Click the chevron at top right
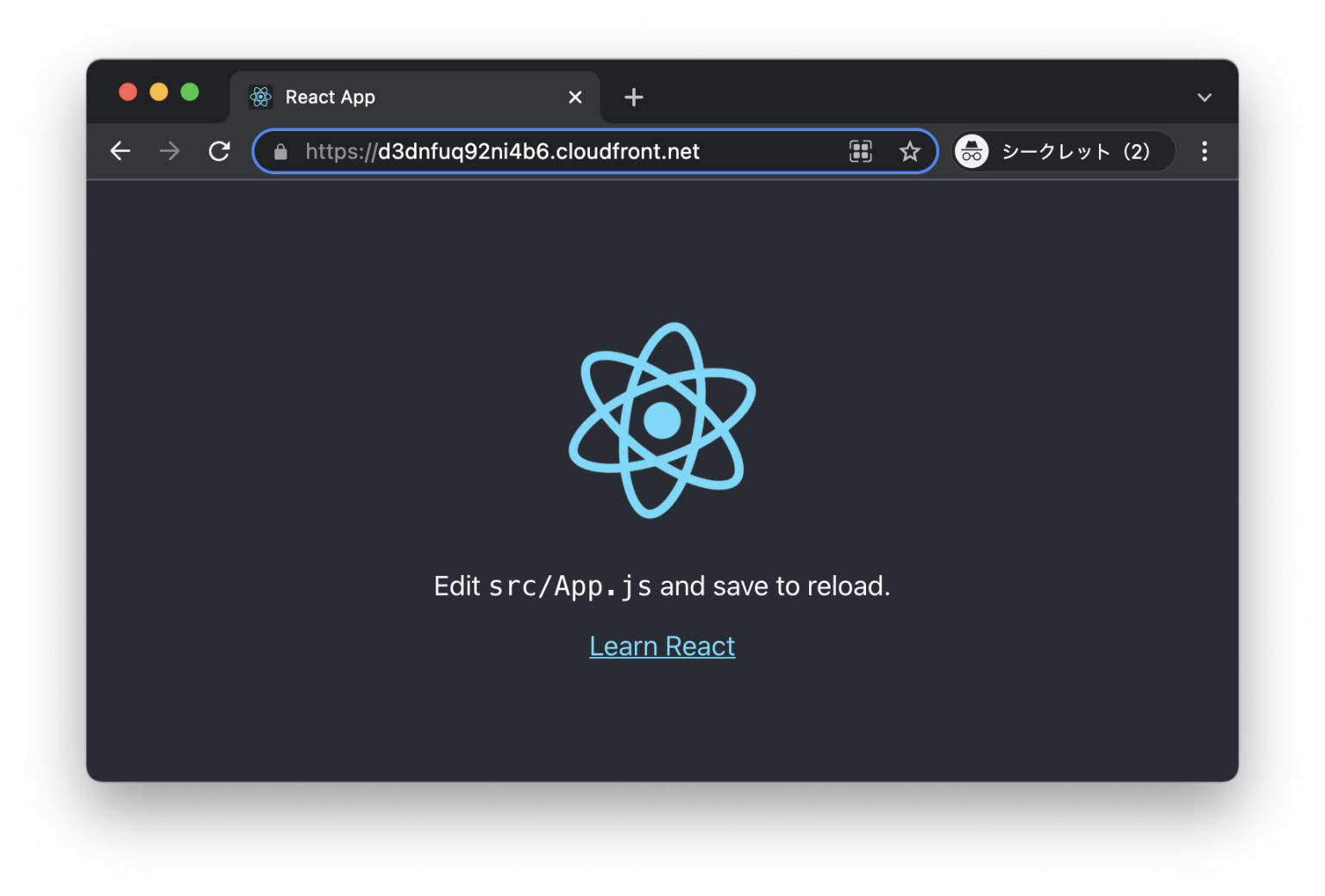The image size is (1325, 896). point(1204,97)
